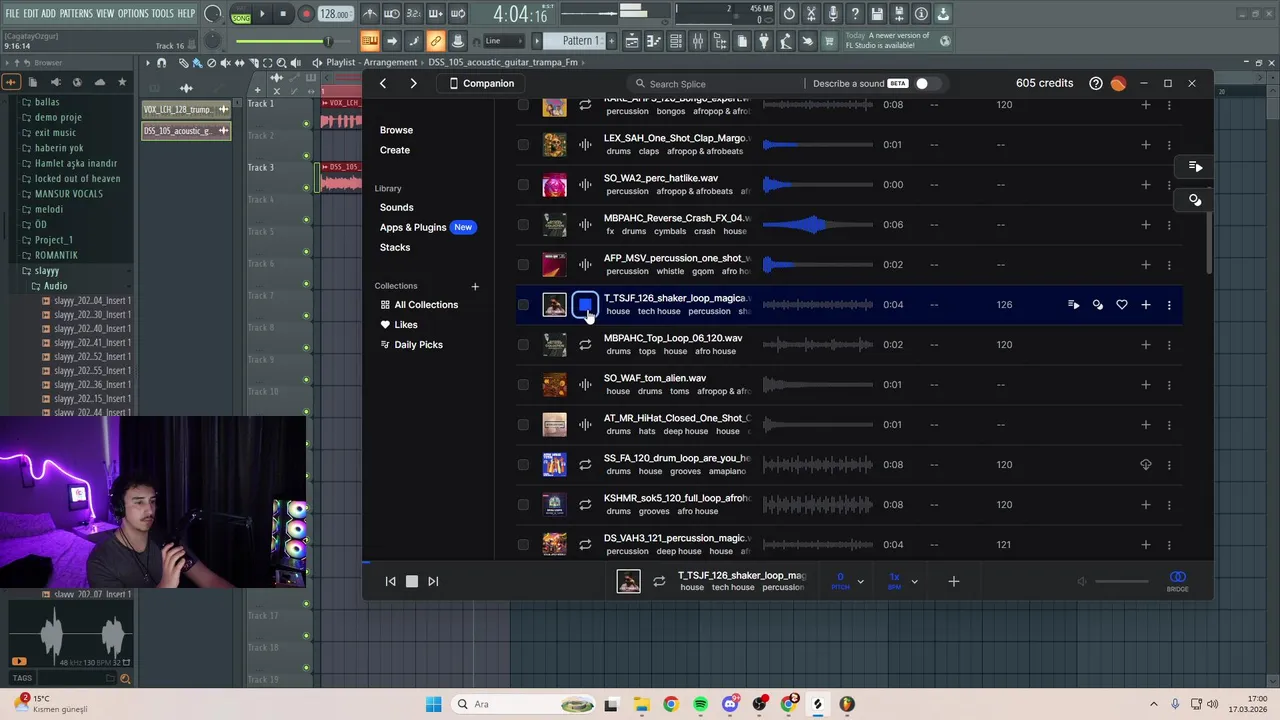Viewport: 1280px width, 720px height.
Task: Find similar sounds for T_TSJF_126 shaker loop
Action: pyautogui.click(x=1098, y=305)
